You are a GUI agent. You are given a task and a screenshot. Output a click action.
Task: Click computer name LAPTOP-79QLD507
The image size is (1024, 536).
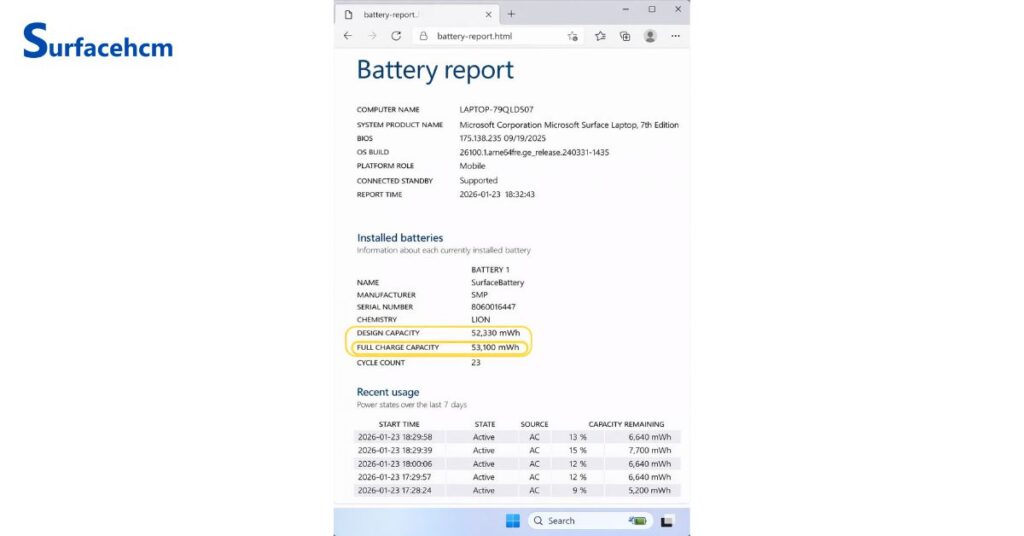pos(496,110)
